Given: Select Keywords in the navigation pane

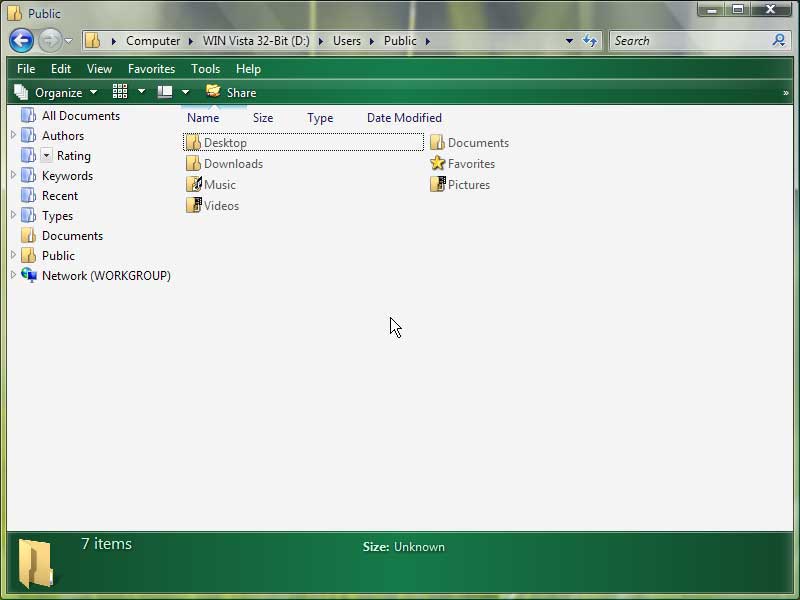Looking at the screenshot, I should pos(67,176).
